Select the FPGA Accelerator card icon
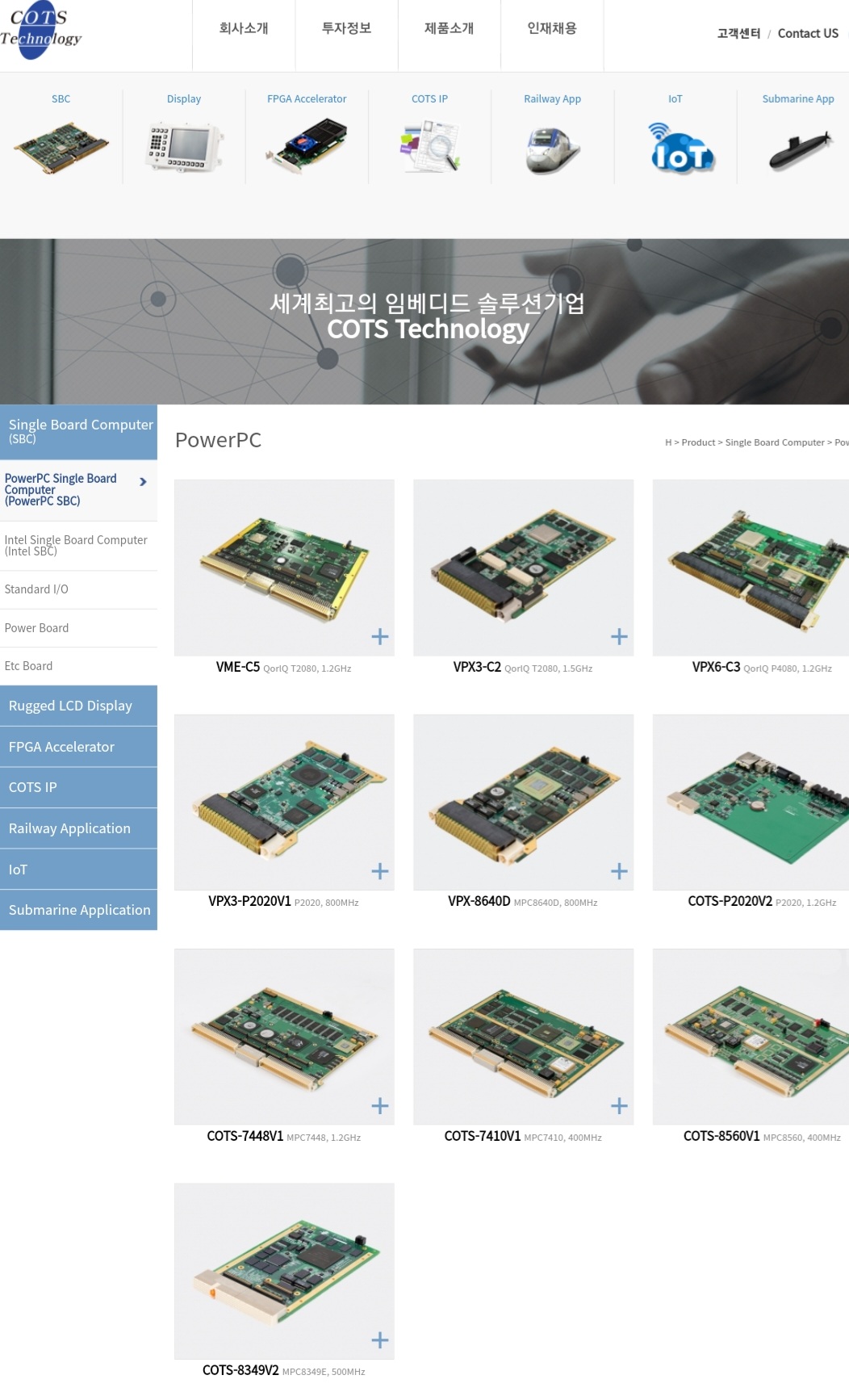849x1400 pixels. tap(307, 145)
